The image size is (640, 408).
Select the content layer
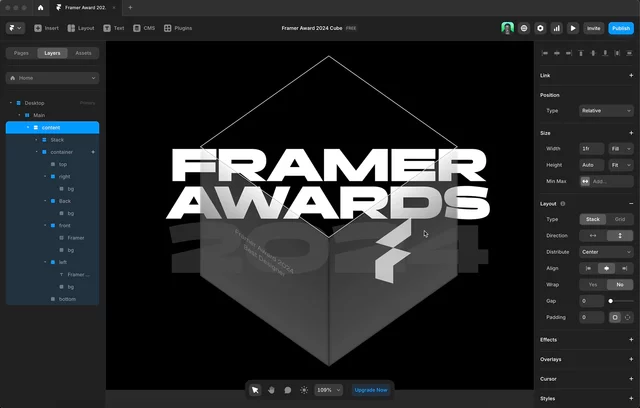52,127
